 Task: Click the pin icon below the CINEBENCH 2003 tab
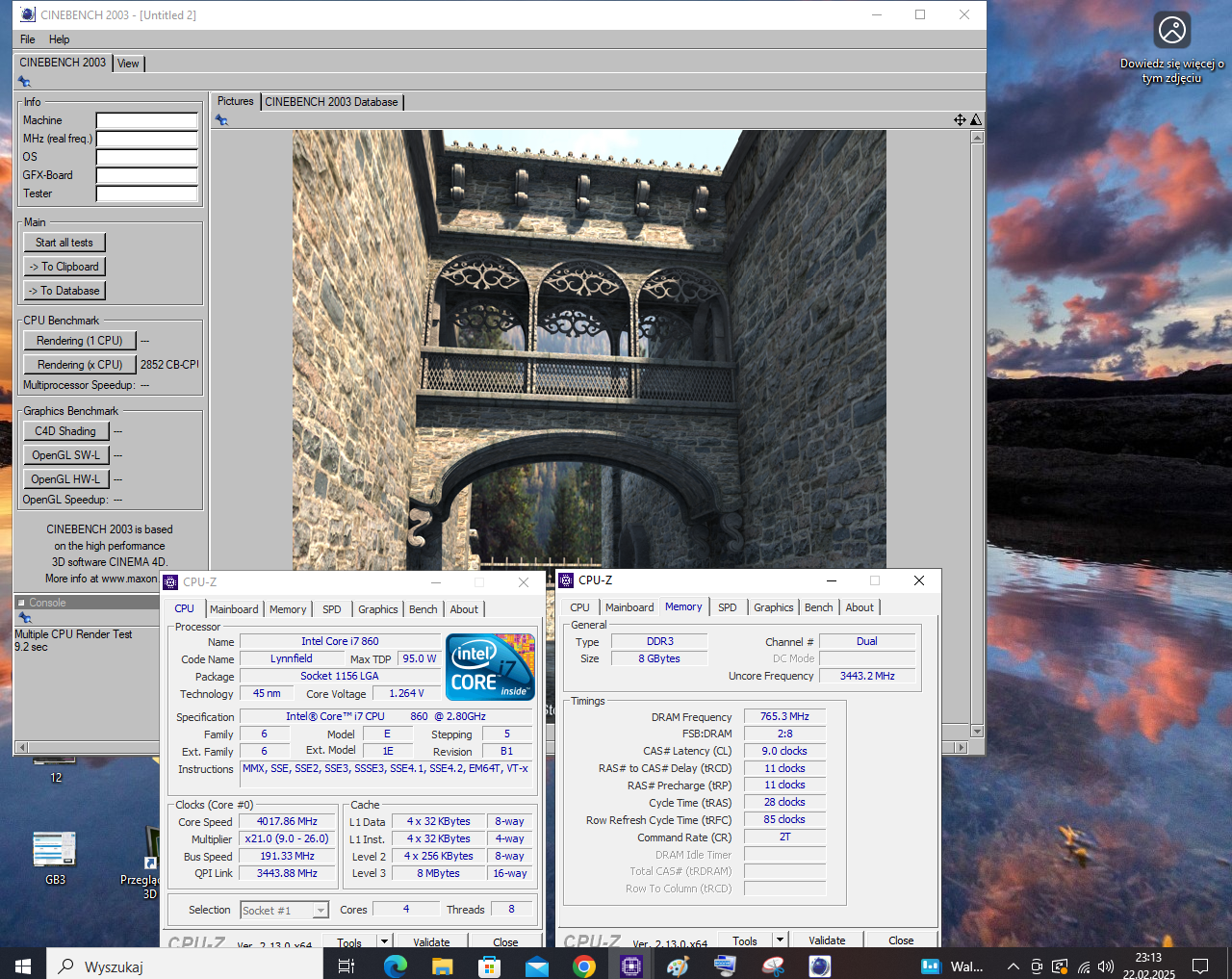[x=24, y=82]
